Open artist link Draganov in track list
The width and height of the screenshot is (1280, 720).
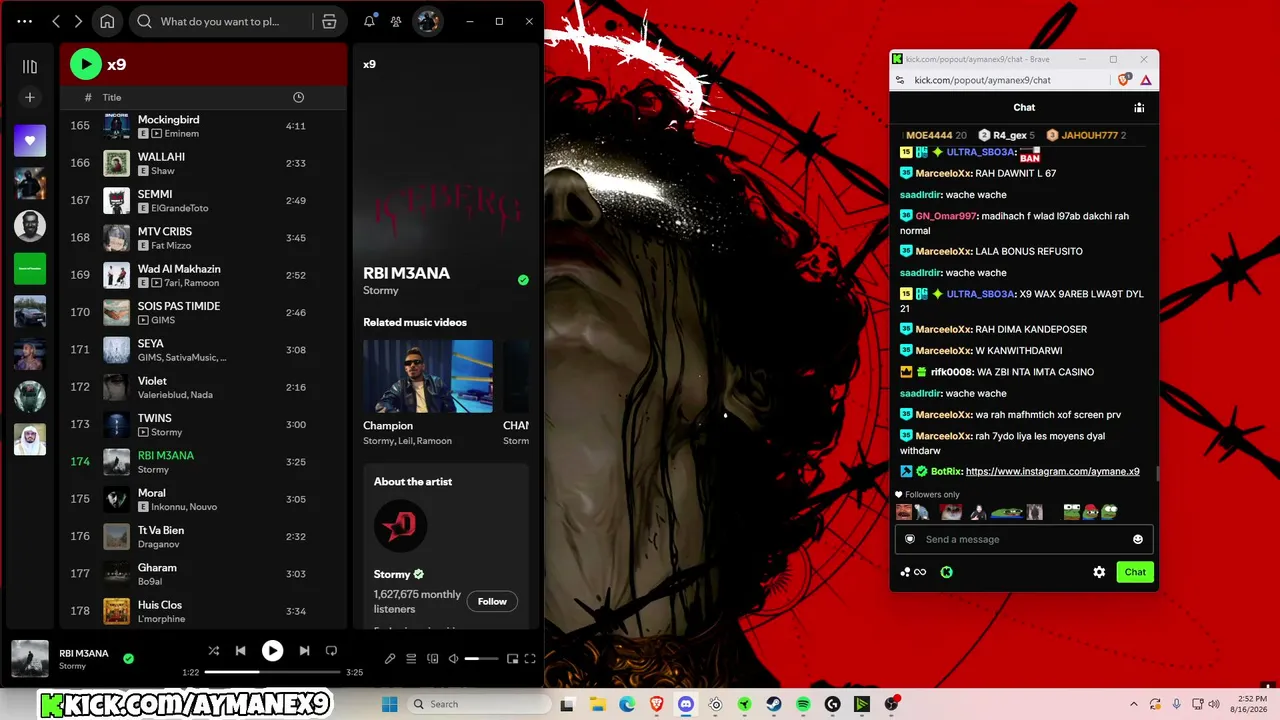(x=159, y=544)
